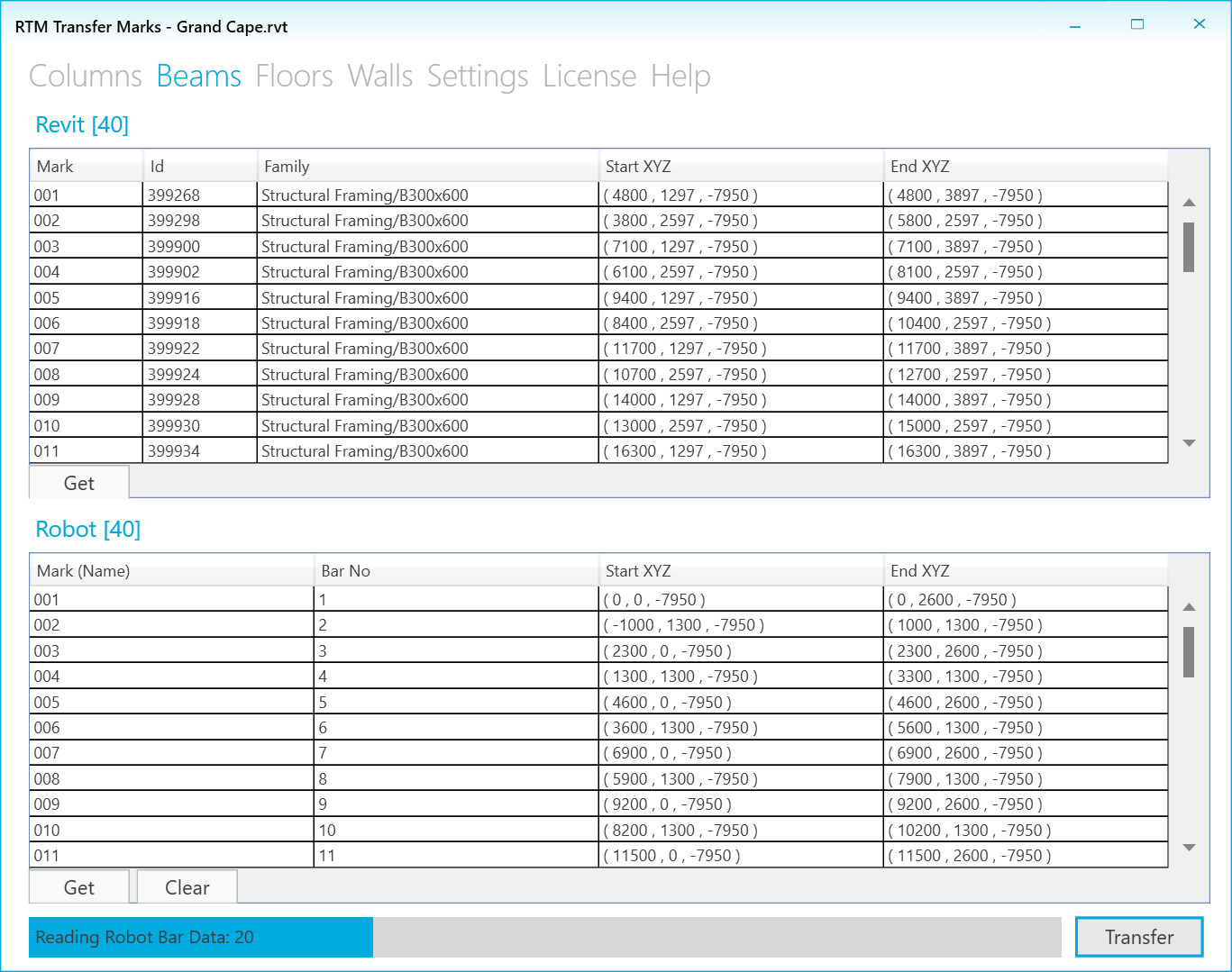The image size is (1232, 972).
Task: Sort Revit table by Id header
Action: 200,167
